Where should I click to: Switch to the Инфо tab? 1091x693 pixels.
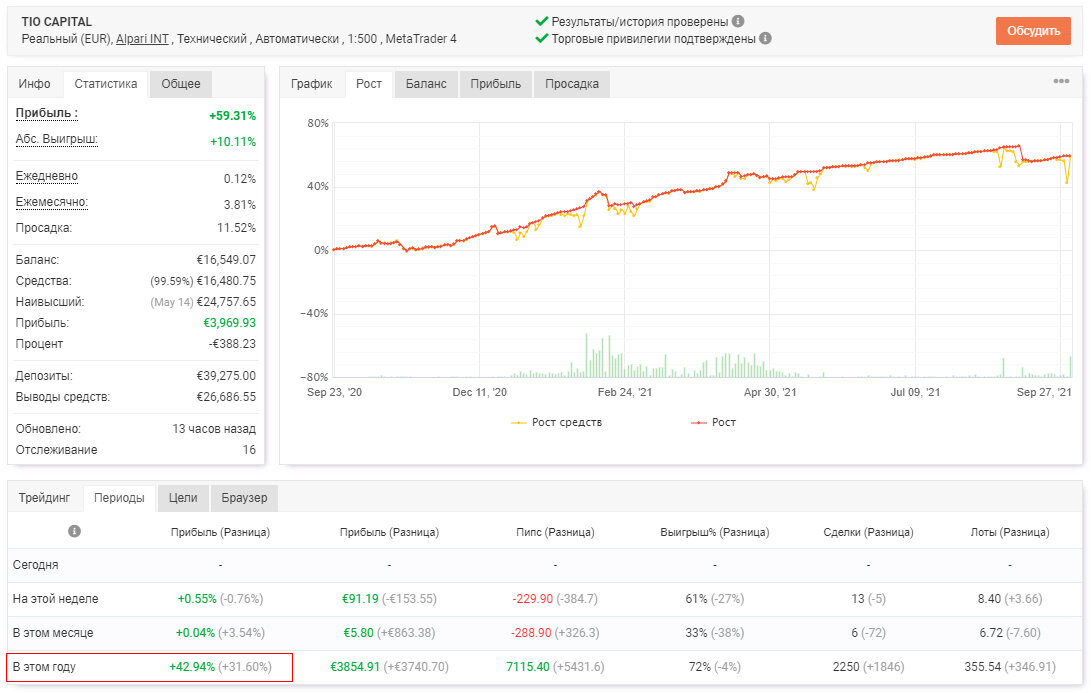tap(35, 84)
